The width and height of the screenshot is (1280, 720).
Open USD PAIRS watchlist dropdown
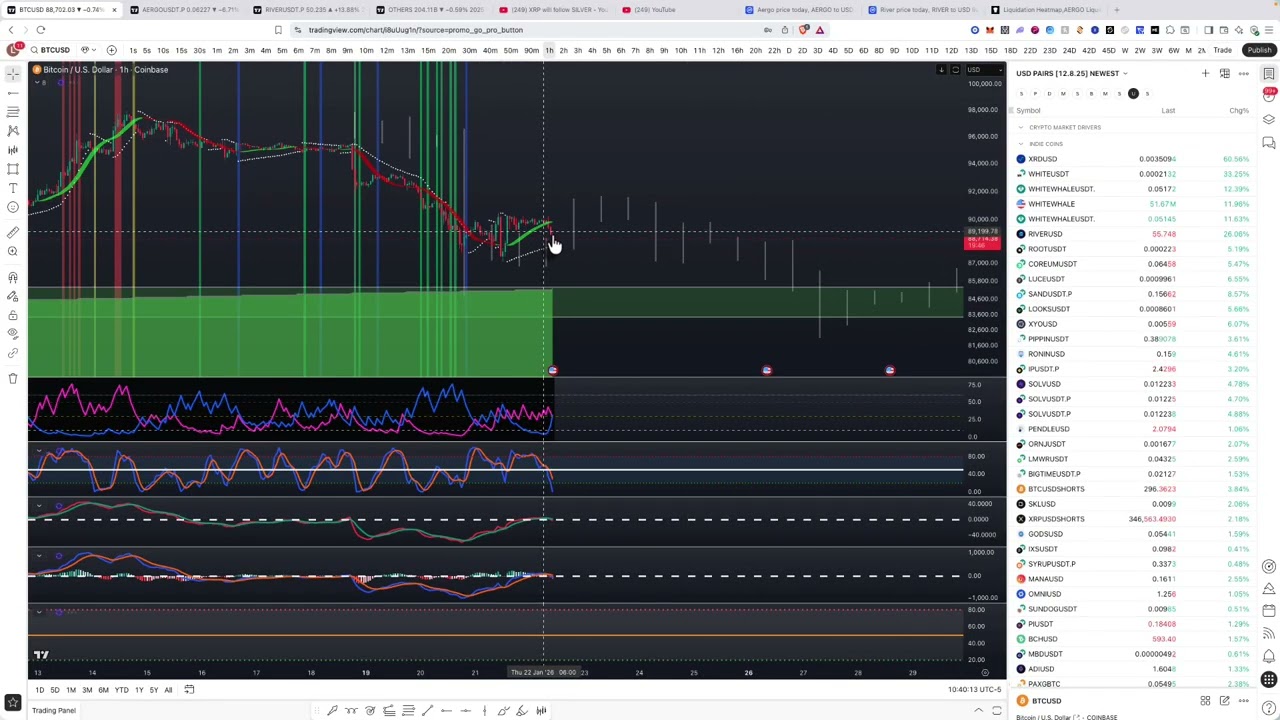[x=1071, y=73]
